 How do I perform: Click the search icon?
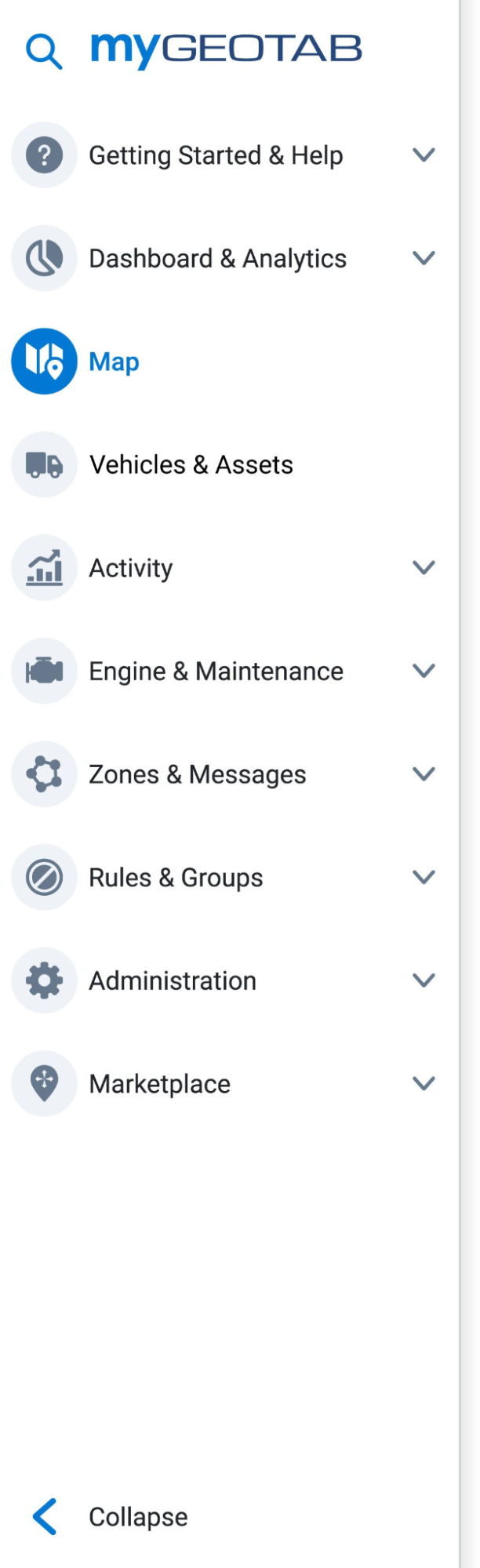(44, 49)
